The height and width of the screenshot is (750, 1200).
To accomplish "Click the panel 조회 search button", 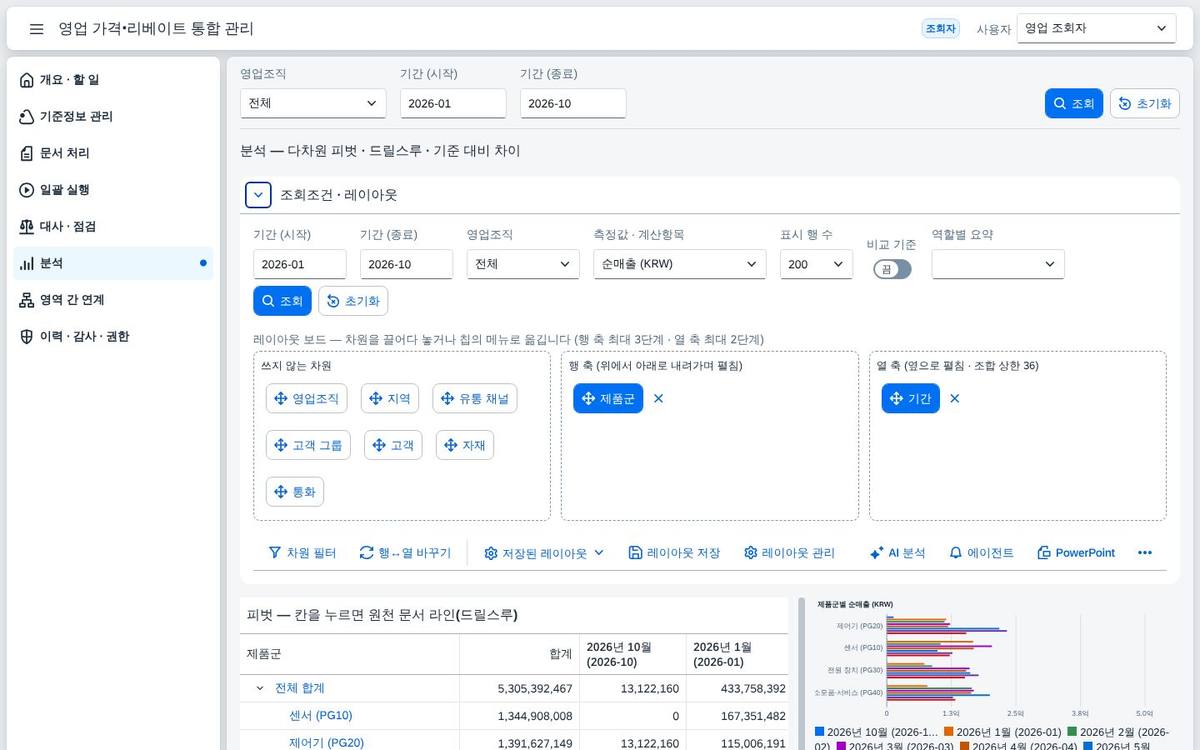I will (282, 301).
